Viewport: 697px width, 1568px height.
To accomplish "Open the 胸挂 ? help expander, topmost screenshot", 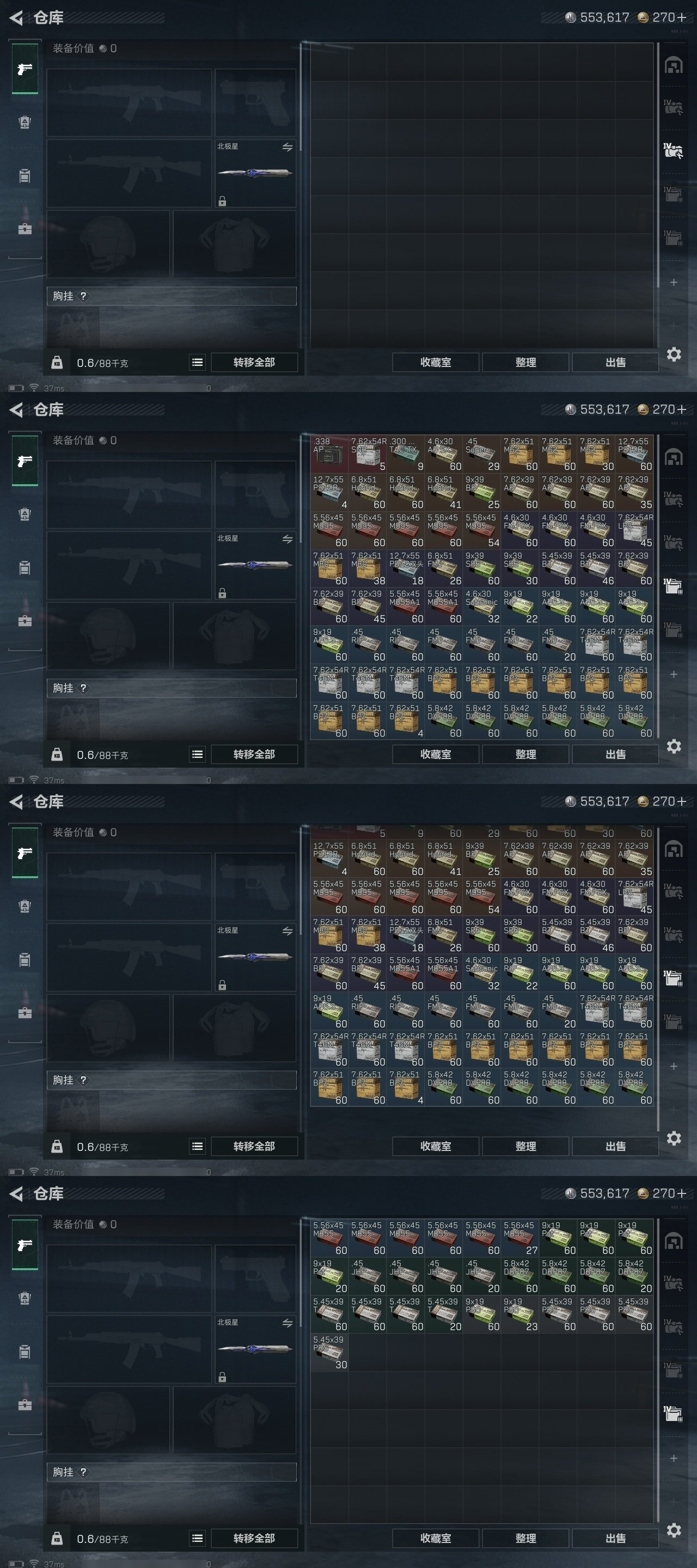I will (x=172, y=296).
